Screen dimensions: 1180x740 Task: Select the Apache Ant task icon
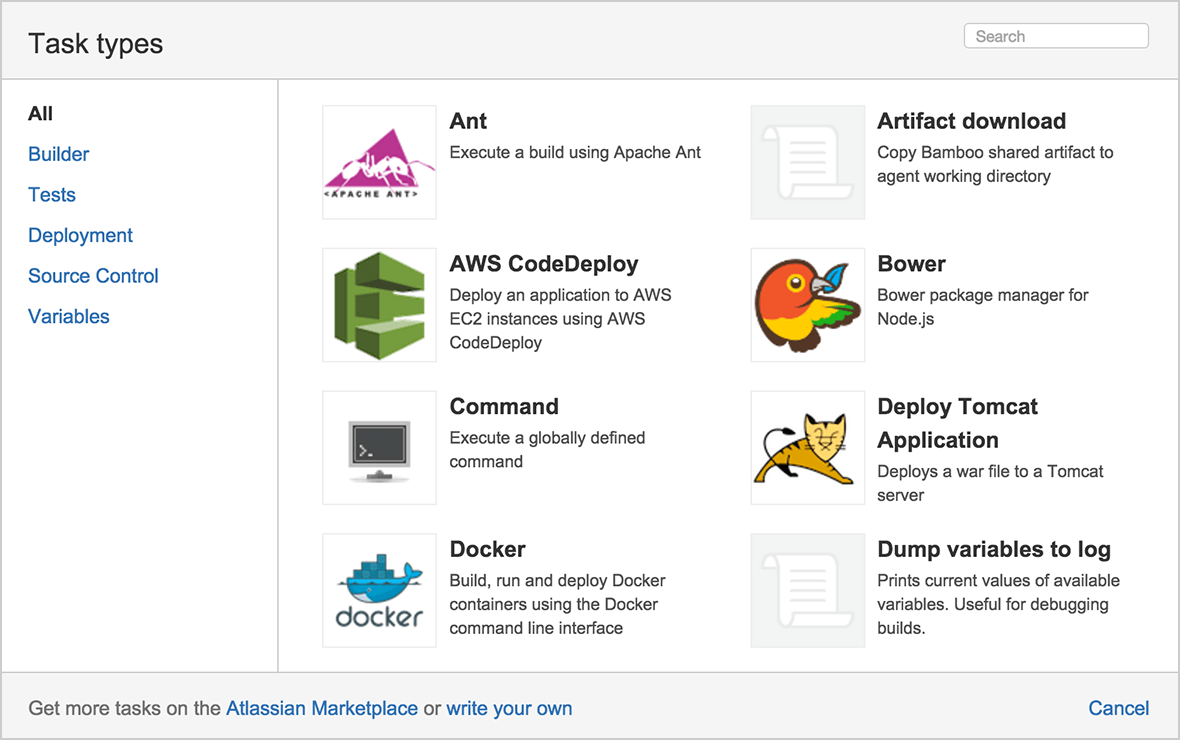[379, 162]
